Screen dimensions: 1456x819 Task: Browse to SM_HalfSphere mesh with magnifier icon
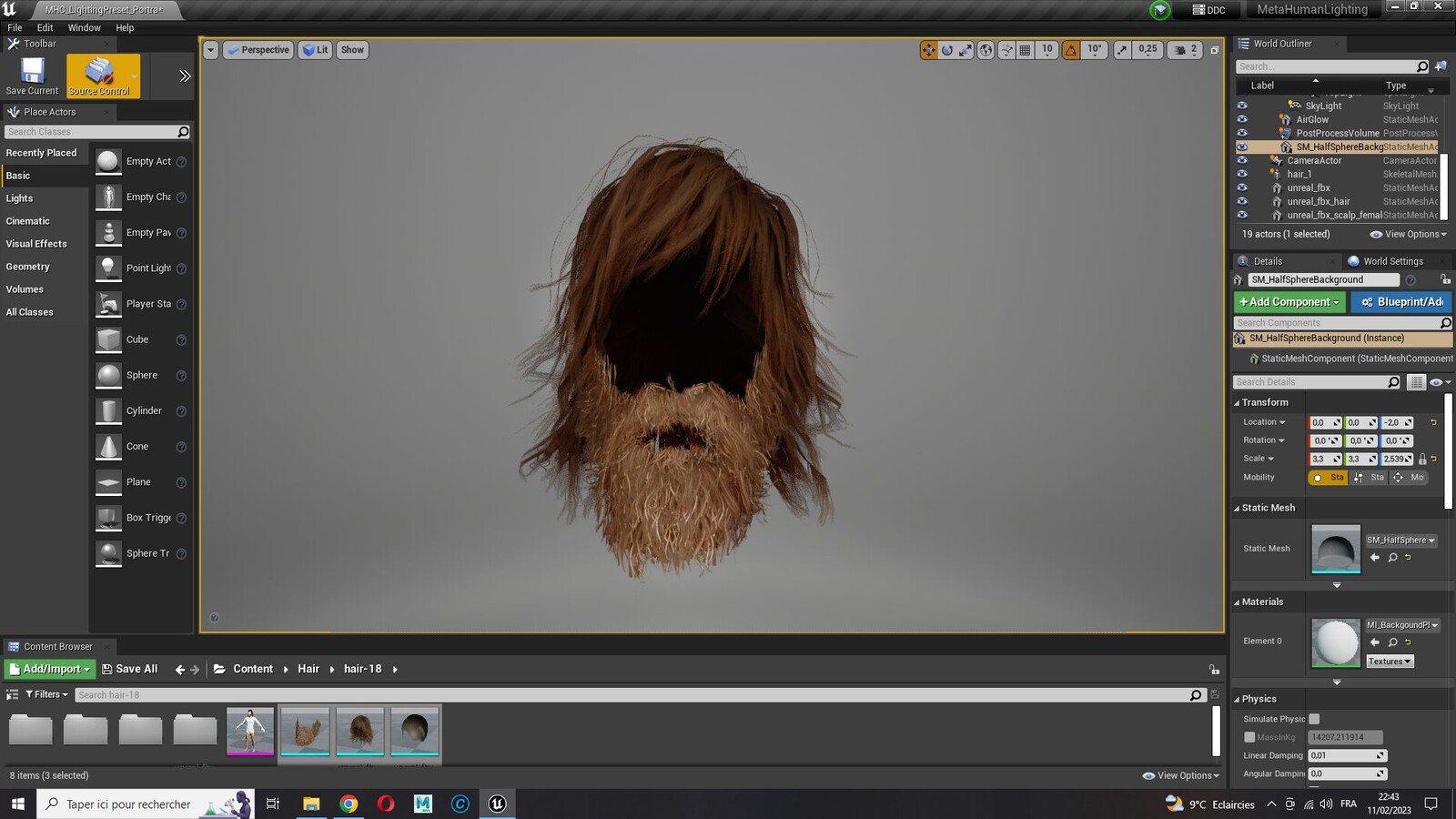click(1392, 557)
